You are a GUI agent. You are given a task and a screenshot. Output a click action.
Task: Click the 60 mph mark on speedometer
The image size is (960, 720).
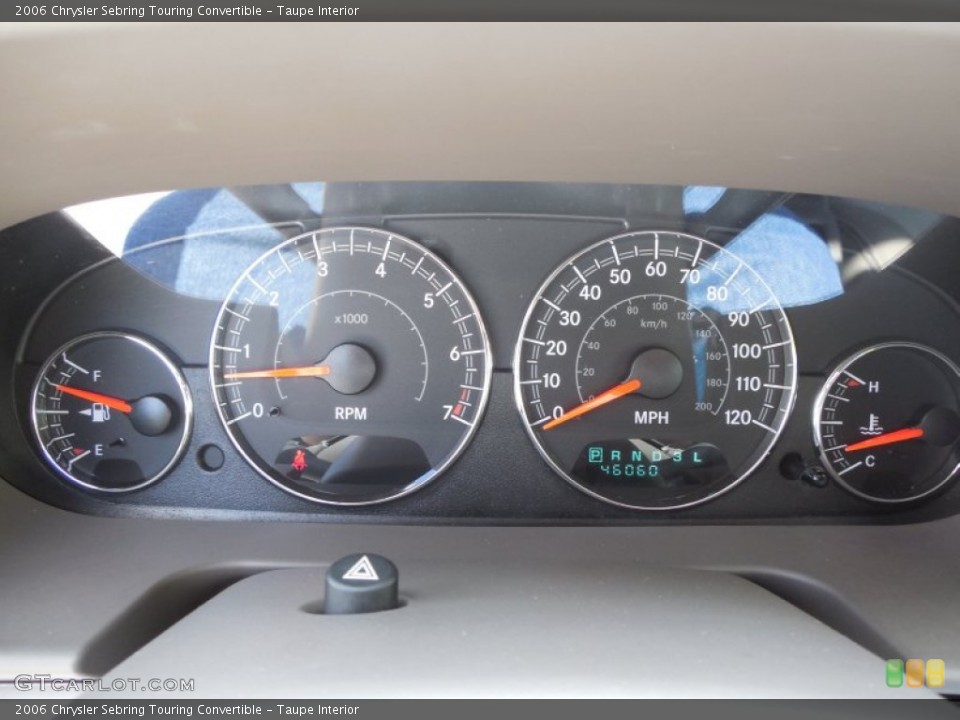point(655,269)
